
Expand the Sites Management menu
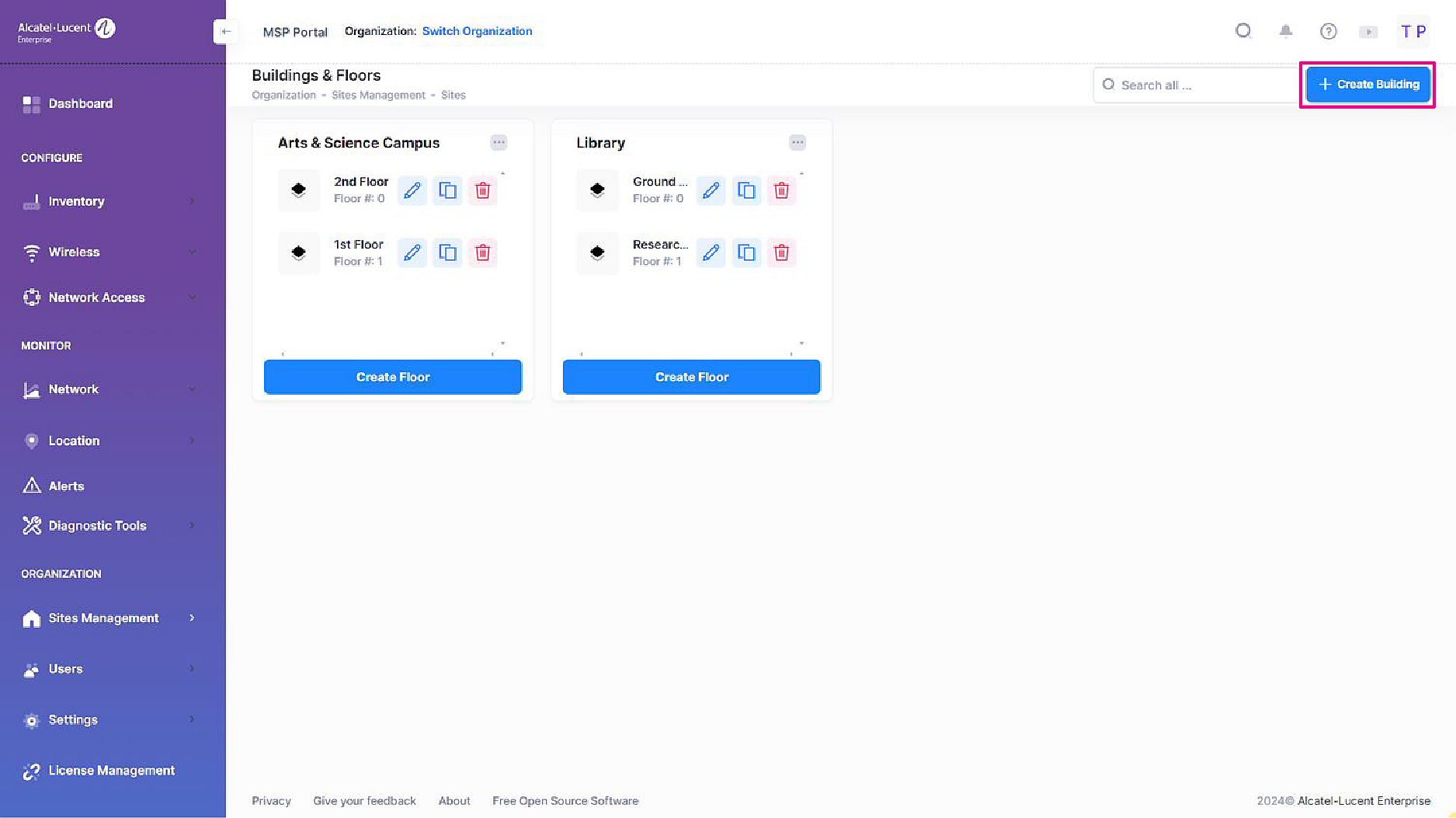click(109, 618)
